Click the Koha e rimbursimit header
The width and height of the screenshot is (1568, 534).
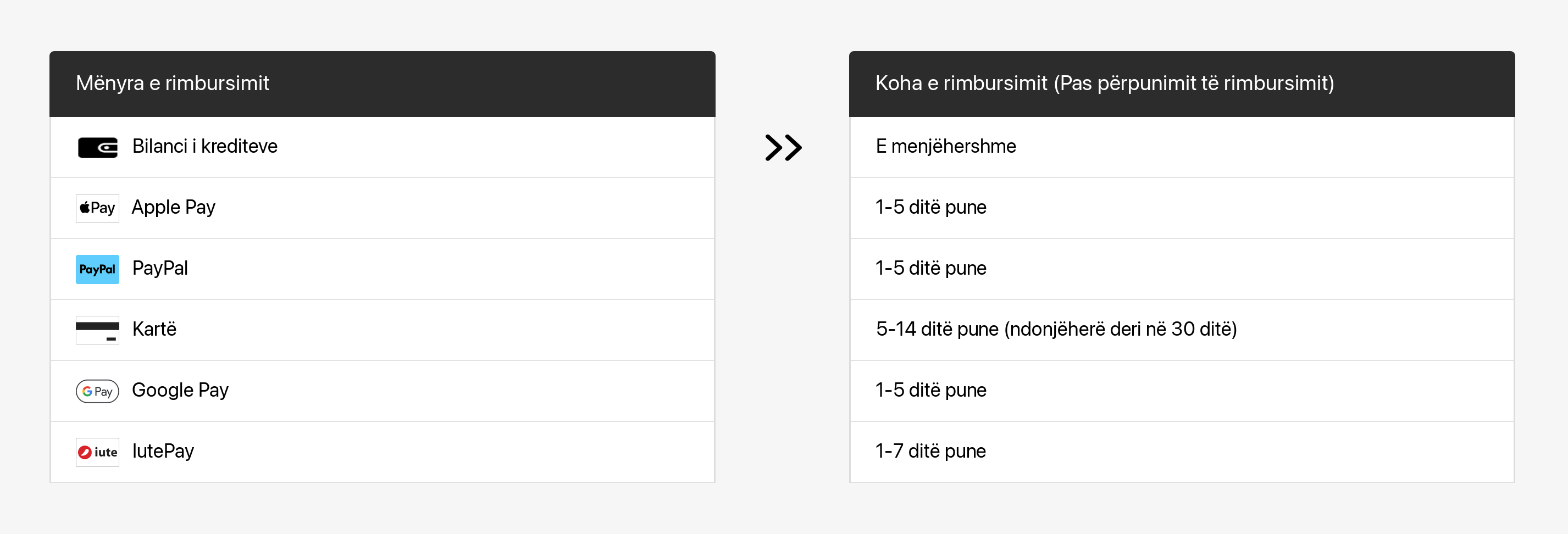[1104, 84]
